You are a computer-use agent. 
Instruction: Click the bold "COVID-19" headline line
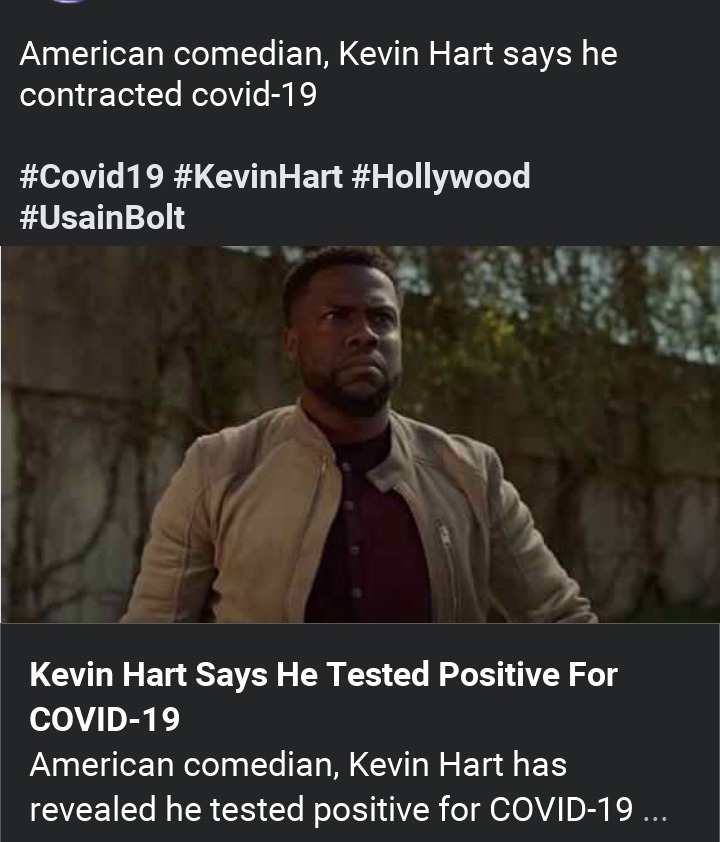pos(105,719)
